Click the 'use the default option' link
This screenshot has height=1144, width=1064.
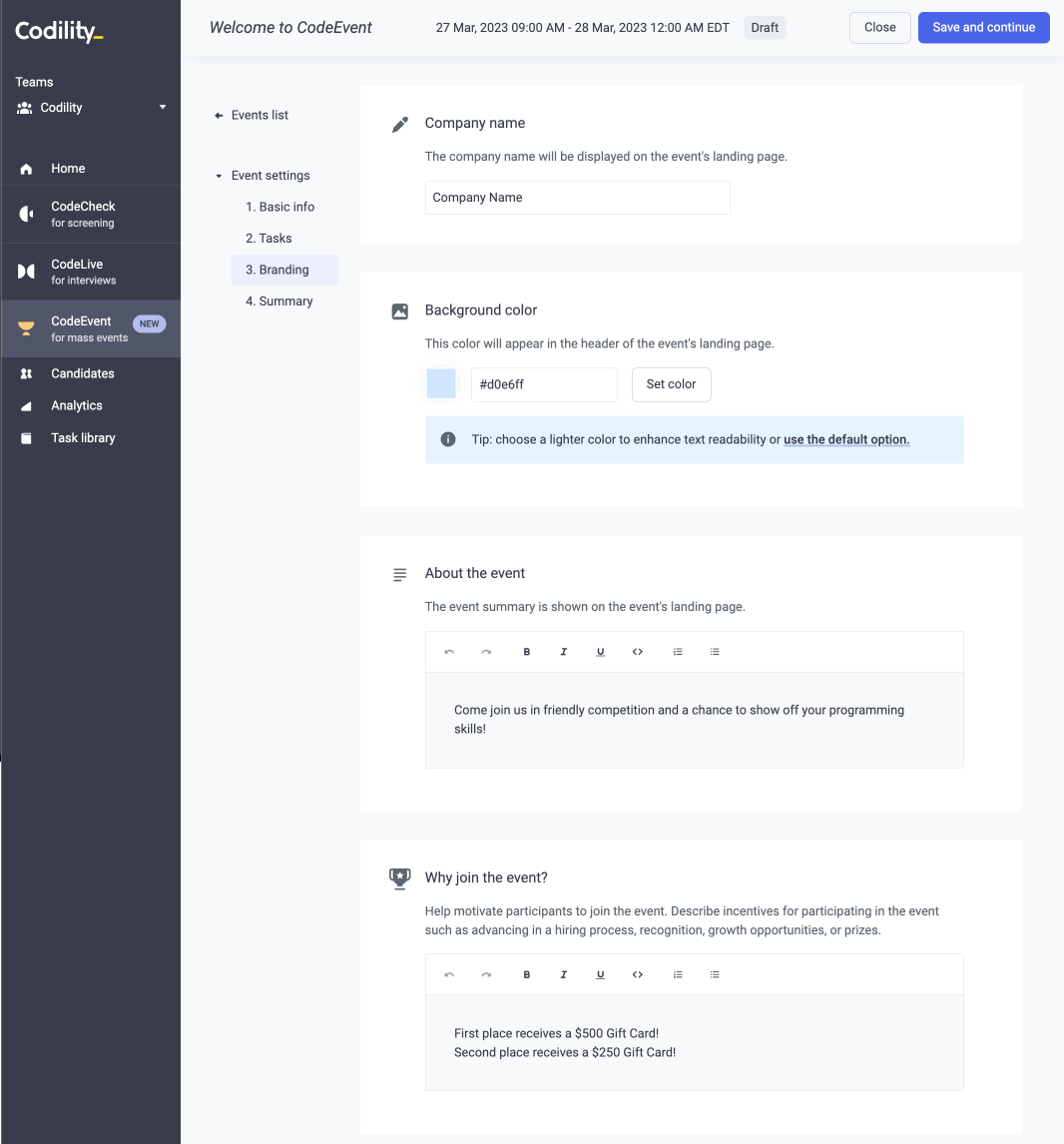846,440
